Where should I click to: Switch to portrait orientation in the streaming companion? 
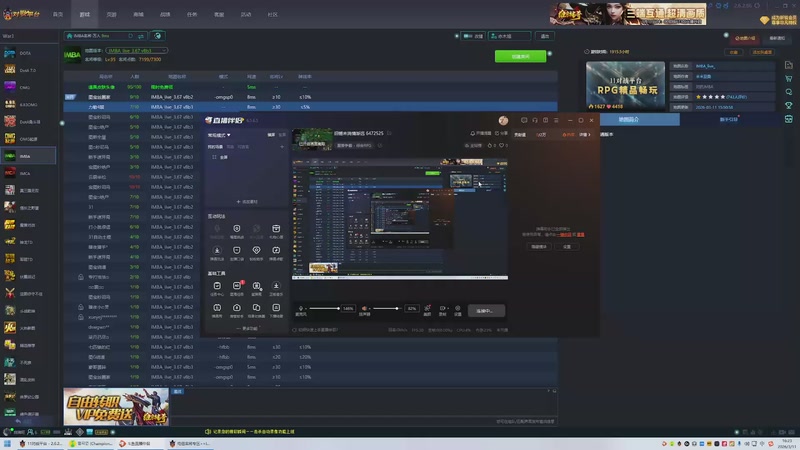click(x=282, y=135)
